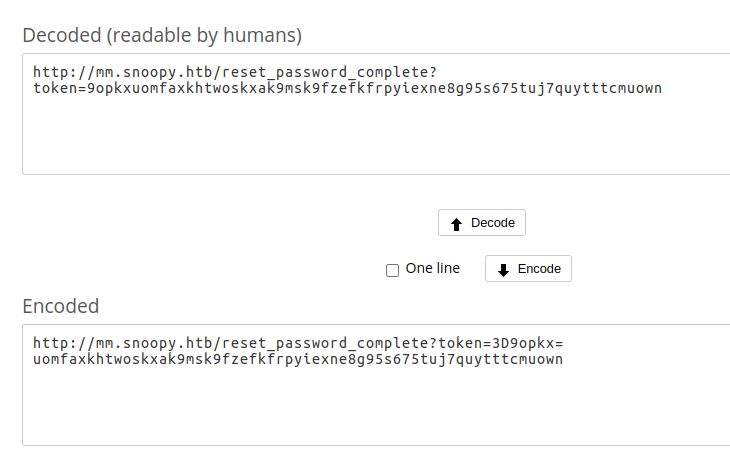This screenshot has height=471, width=730.
Task: Click the down arrow icon on Encode
Action: (x=503, y=269)
